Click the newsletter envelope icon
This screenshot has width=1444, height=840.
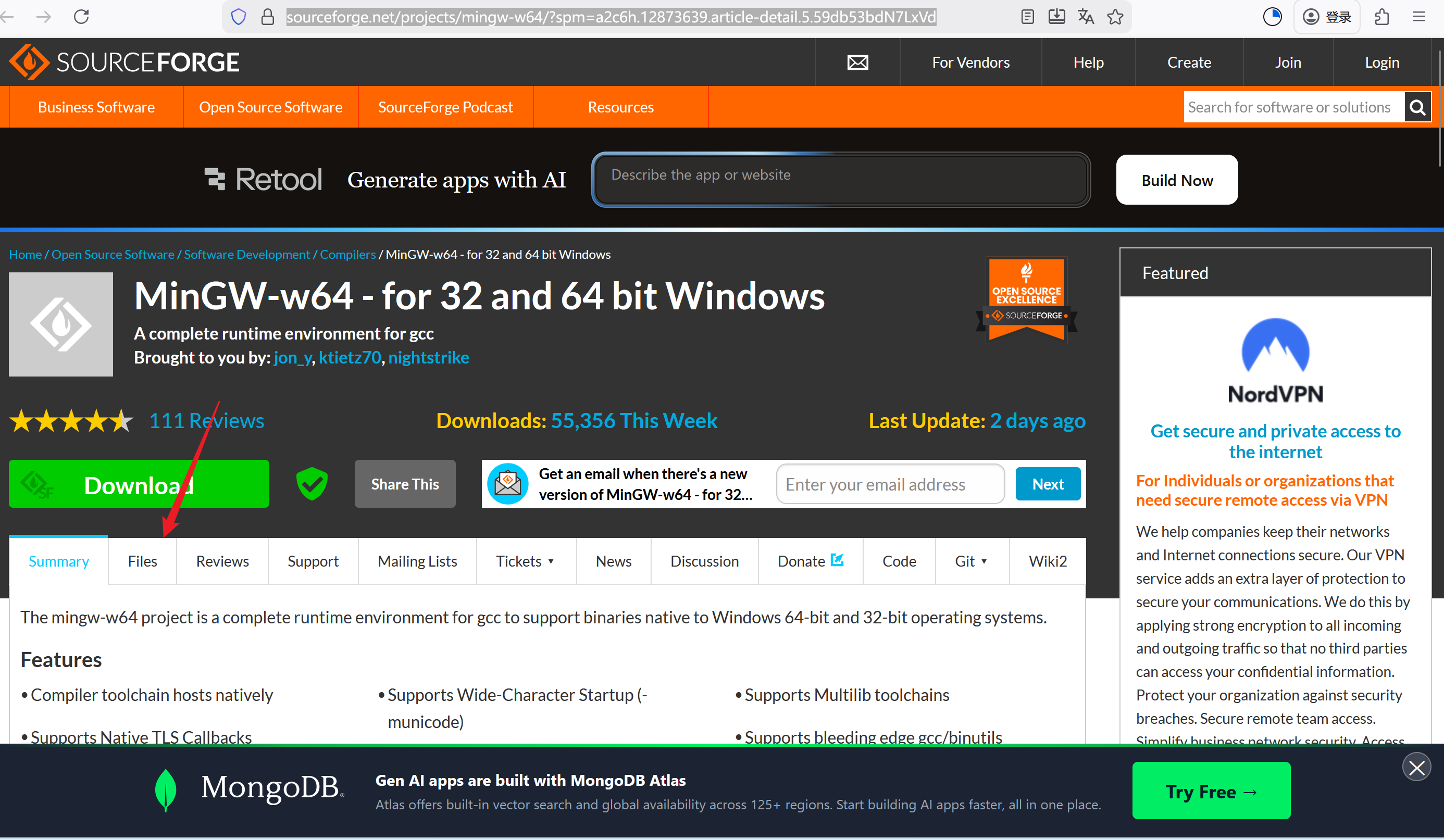pos(508,484)
